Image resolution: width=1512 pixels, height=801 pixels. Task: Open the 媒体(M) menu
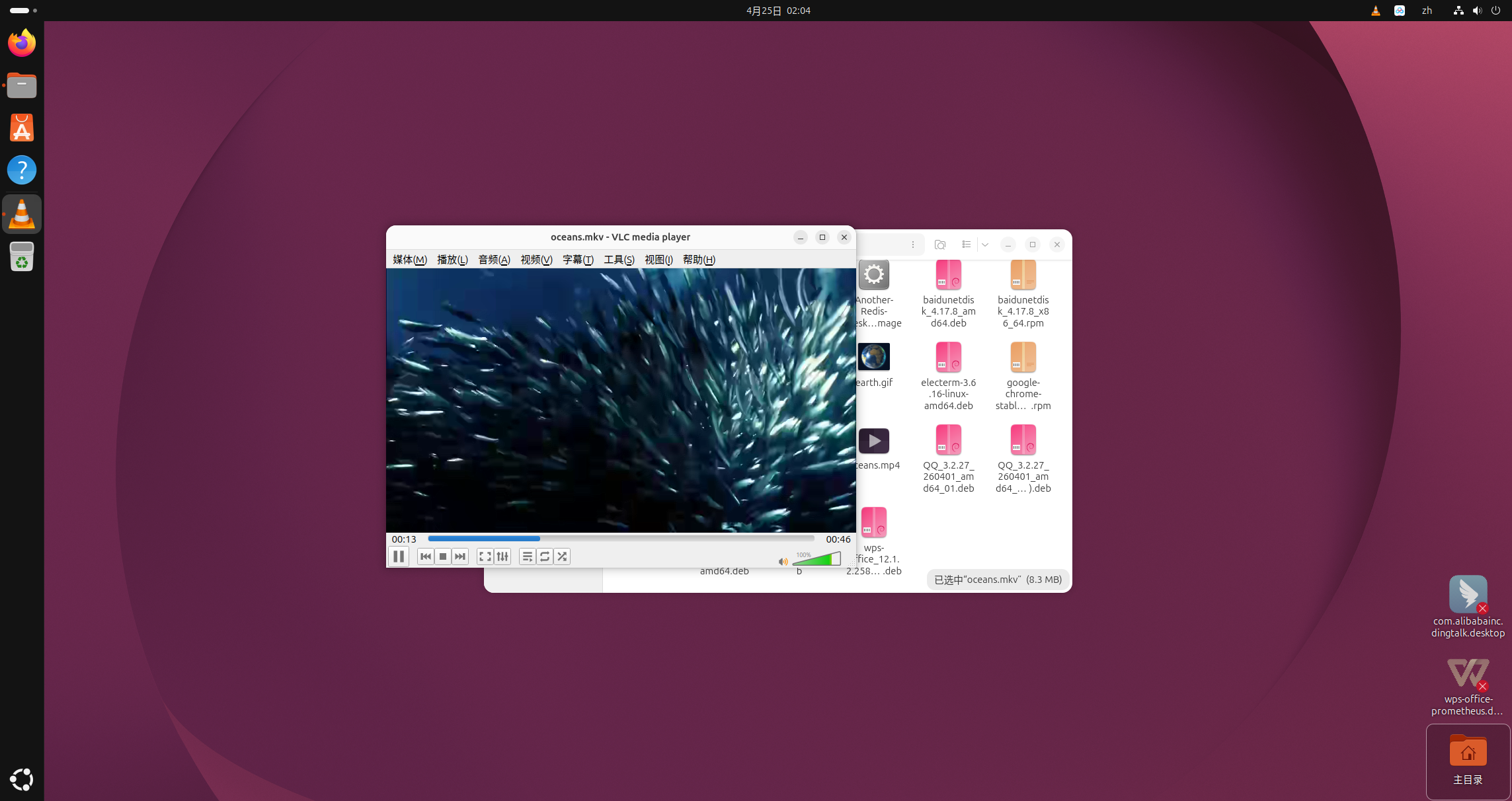pyautogui.click(x=410, y=260)
